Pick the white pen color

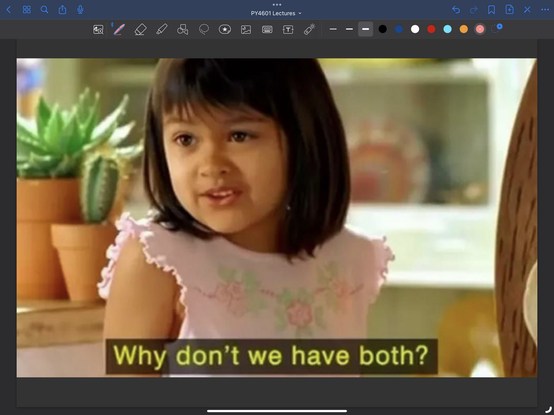tap(415, 29)
